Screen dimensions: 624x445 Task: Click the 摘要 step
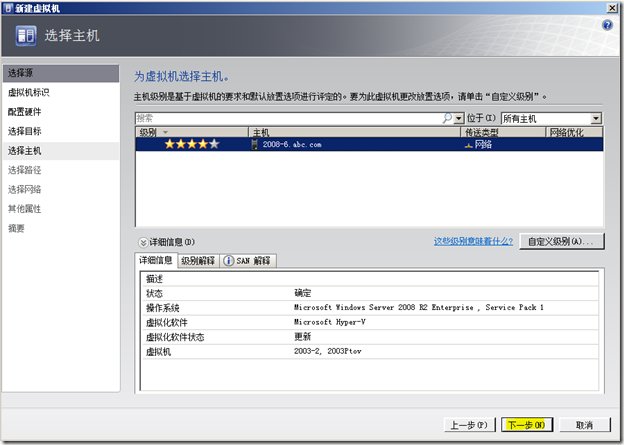[x=61, y=228]
